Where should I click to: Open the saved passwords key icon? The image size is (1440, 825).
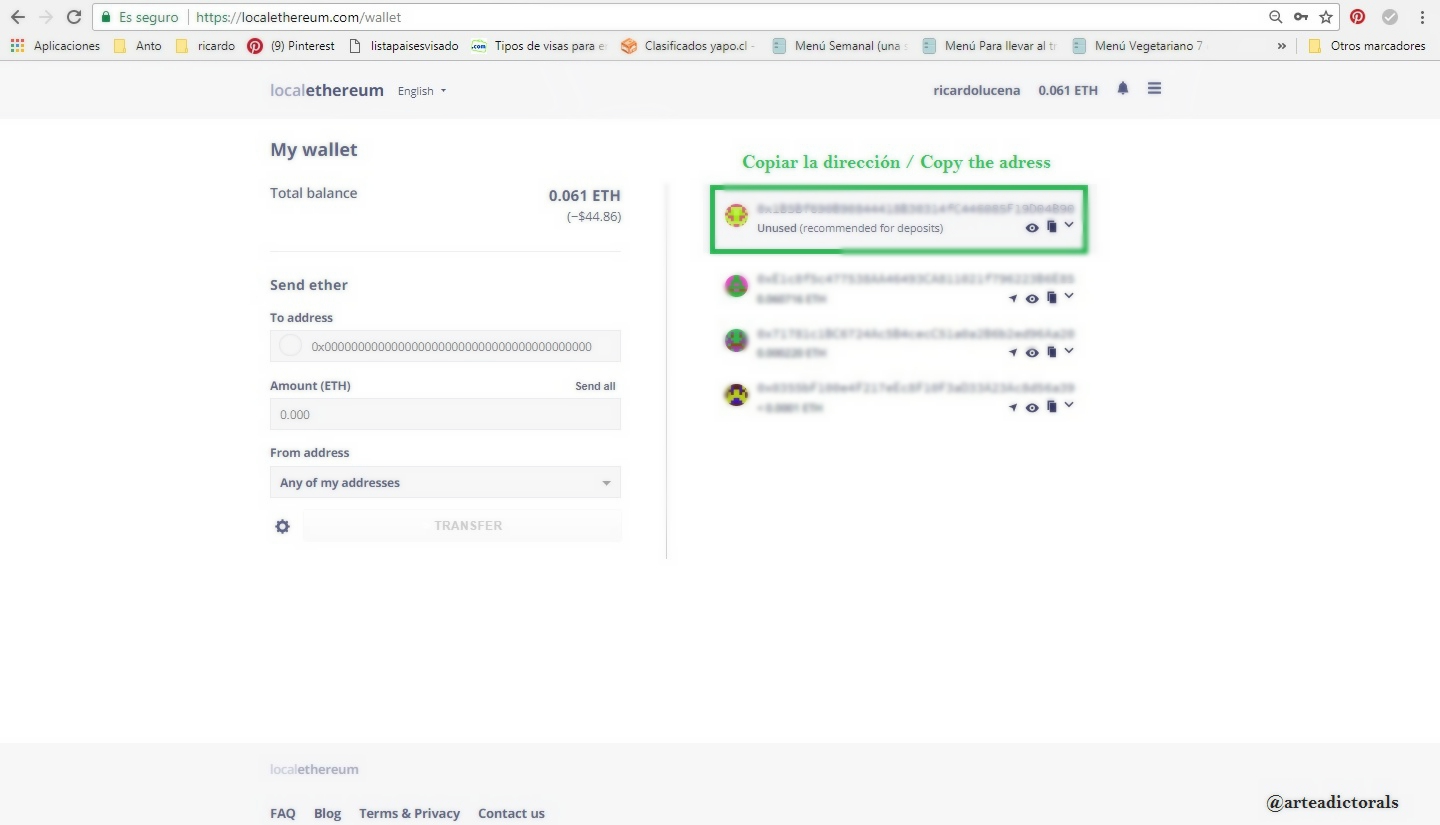(x=1301, y=17)
